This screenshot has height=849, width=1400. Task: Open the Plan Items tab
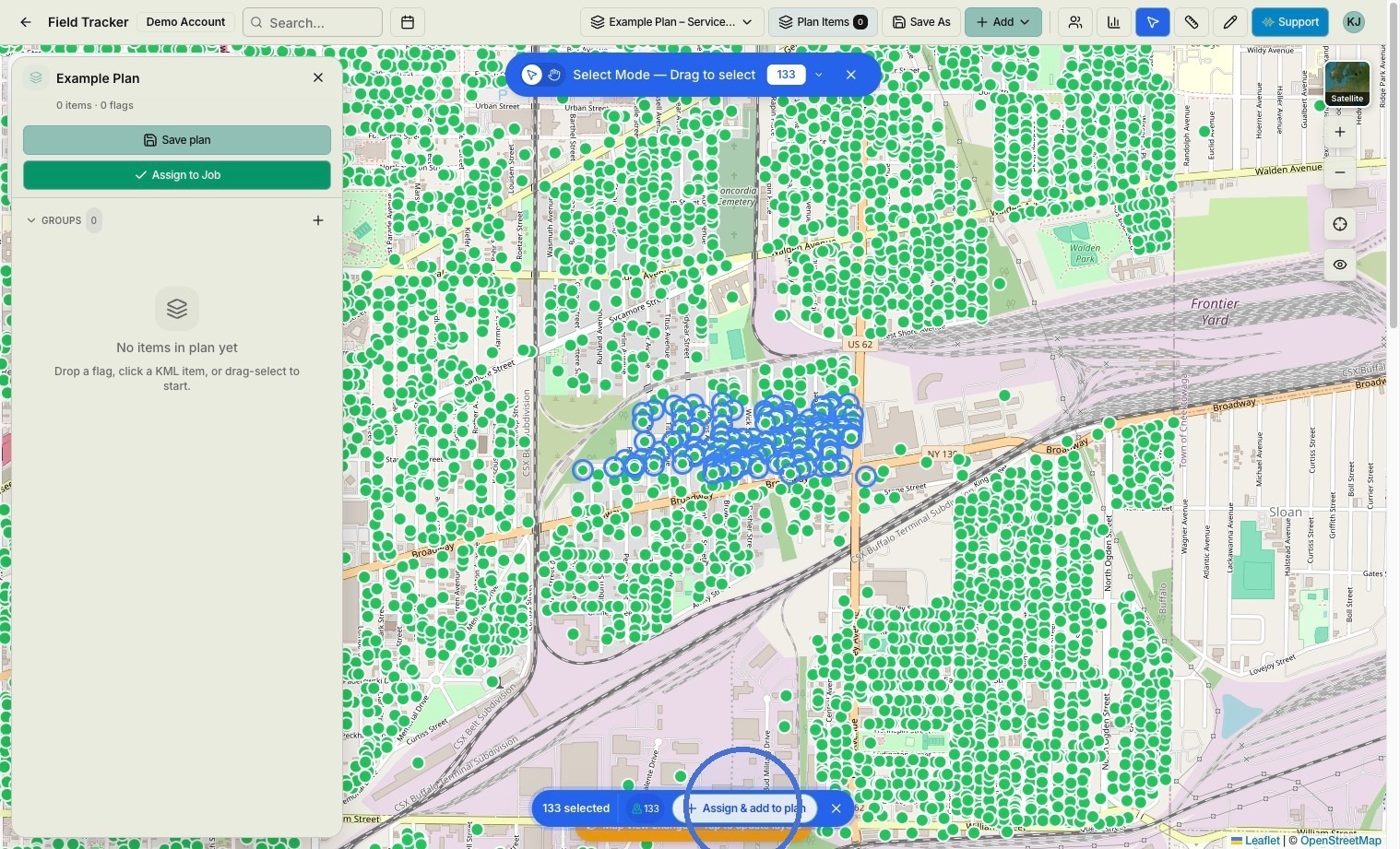pyautogui.click(x=823, y=22)
